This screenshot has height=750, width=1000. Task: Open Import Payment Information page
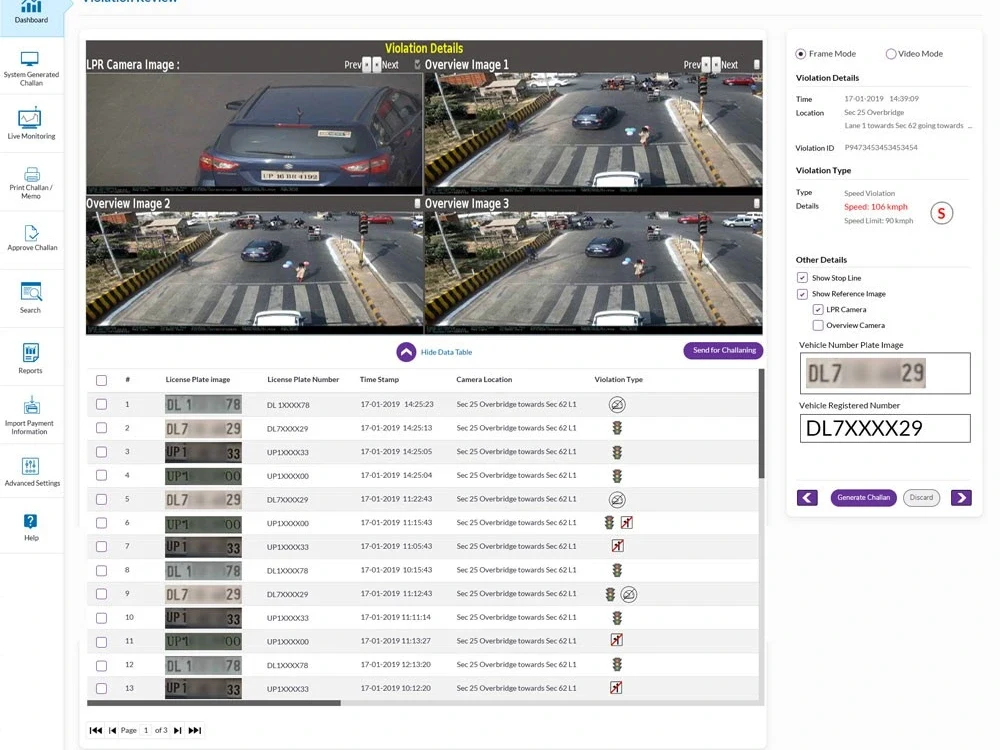[x=30, y=416]
